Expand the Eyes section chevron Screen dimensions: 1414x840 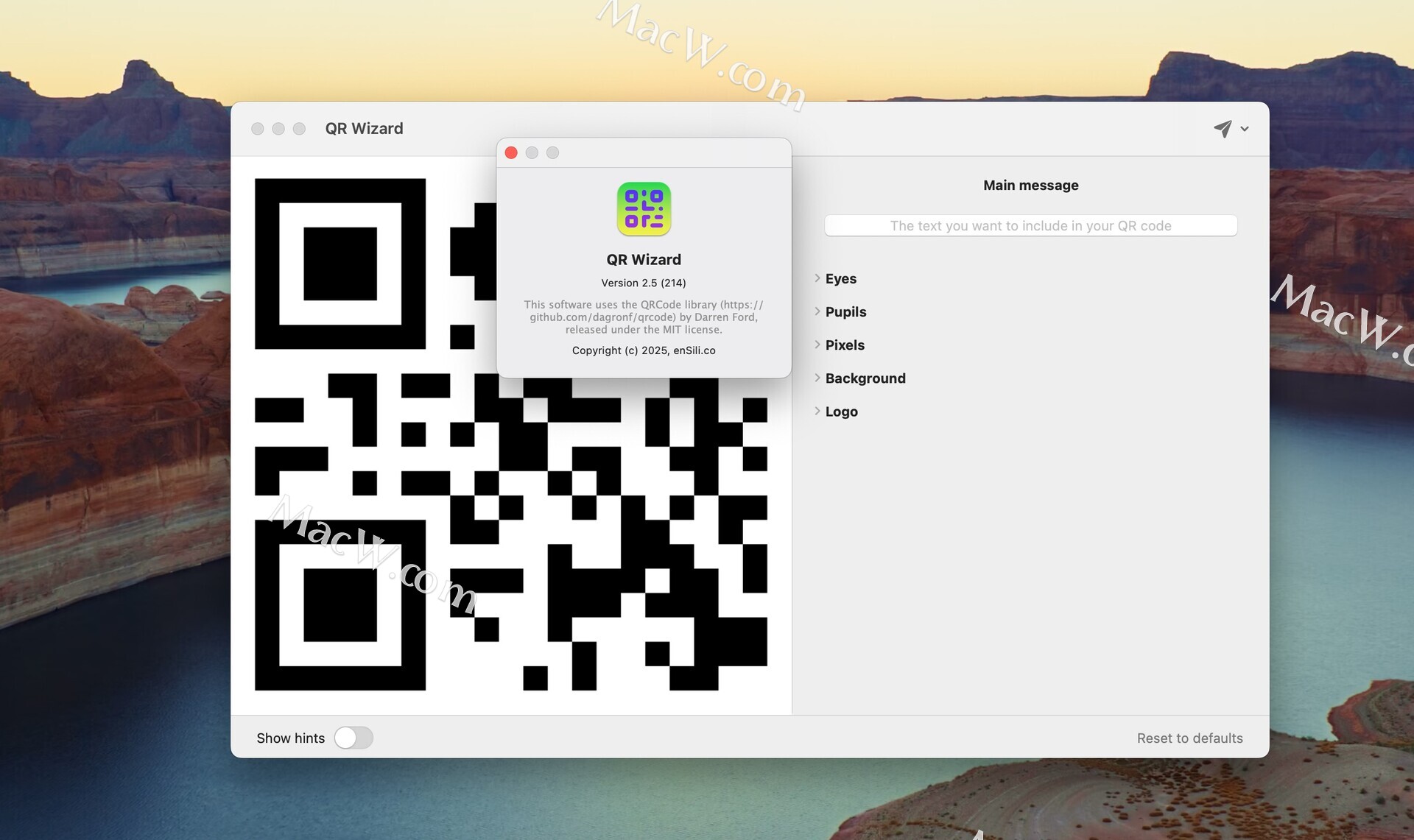[x=817, y=278]
